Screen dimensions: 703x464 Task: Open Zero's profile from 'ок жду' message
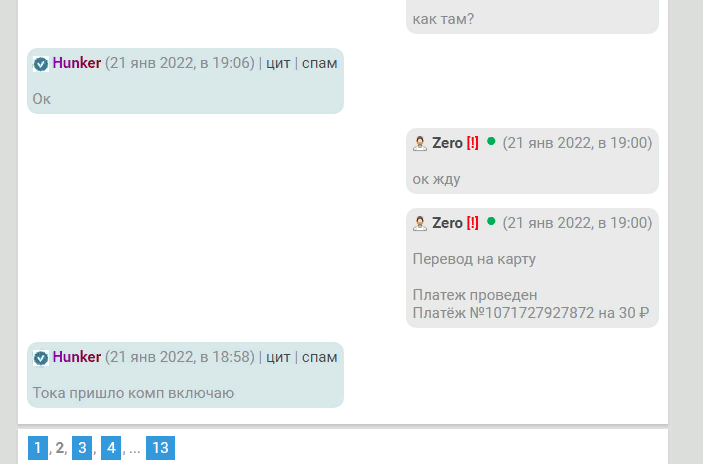click(447, 143)
